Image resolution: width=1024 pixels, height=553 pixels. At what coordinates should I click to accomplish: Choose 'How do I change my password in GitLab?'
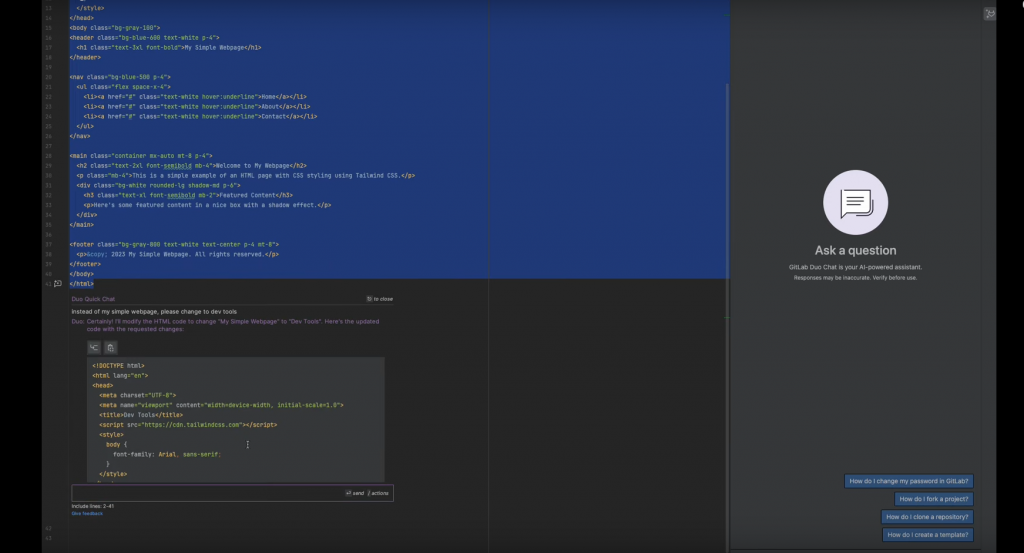(908, 481)
